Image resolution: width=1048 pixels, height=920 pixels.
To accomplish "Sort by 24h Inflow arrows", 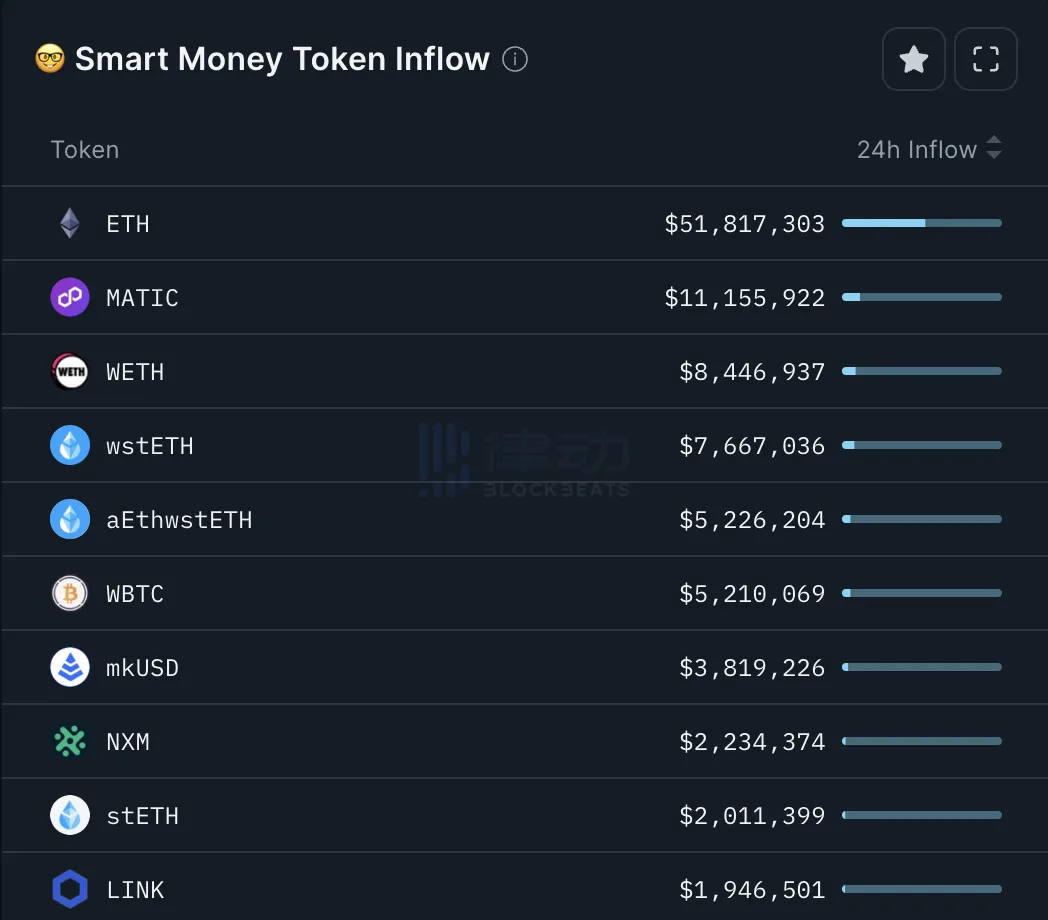I will (993, 149).
